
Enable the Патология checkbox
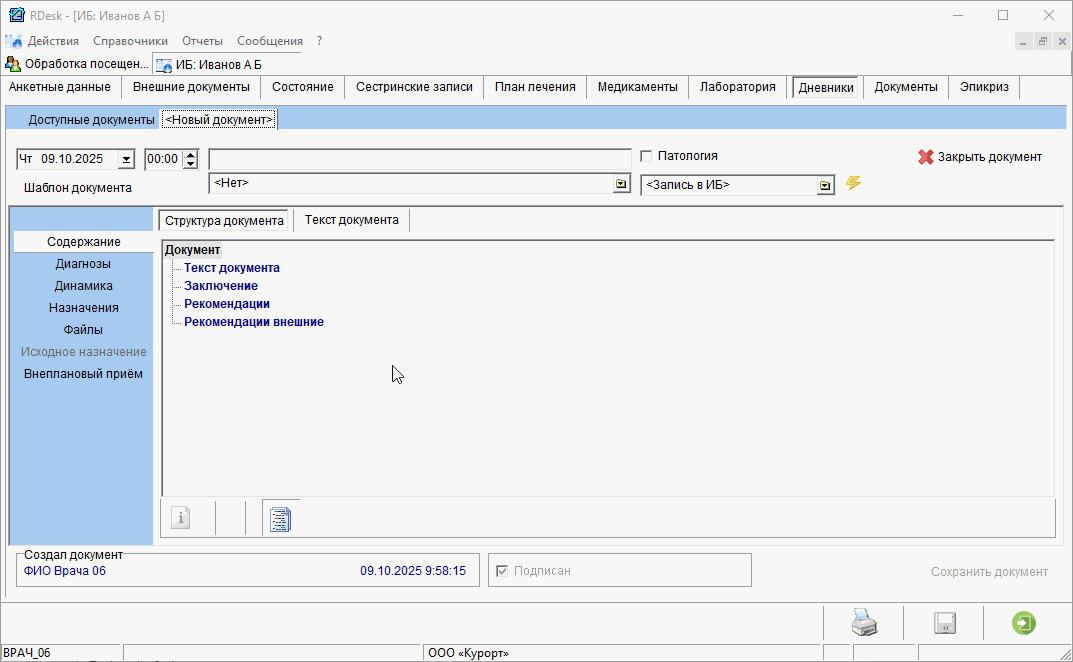(x=646, y=156)
